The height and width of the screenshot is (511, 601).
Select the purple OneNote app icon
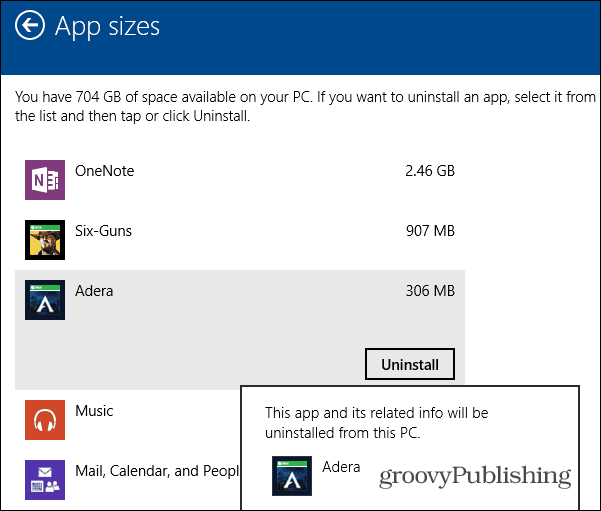[45, 180]
